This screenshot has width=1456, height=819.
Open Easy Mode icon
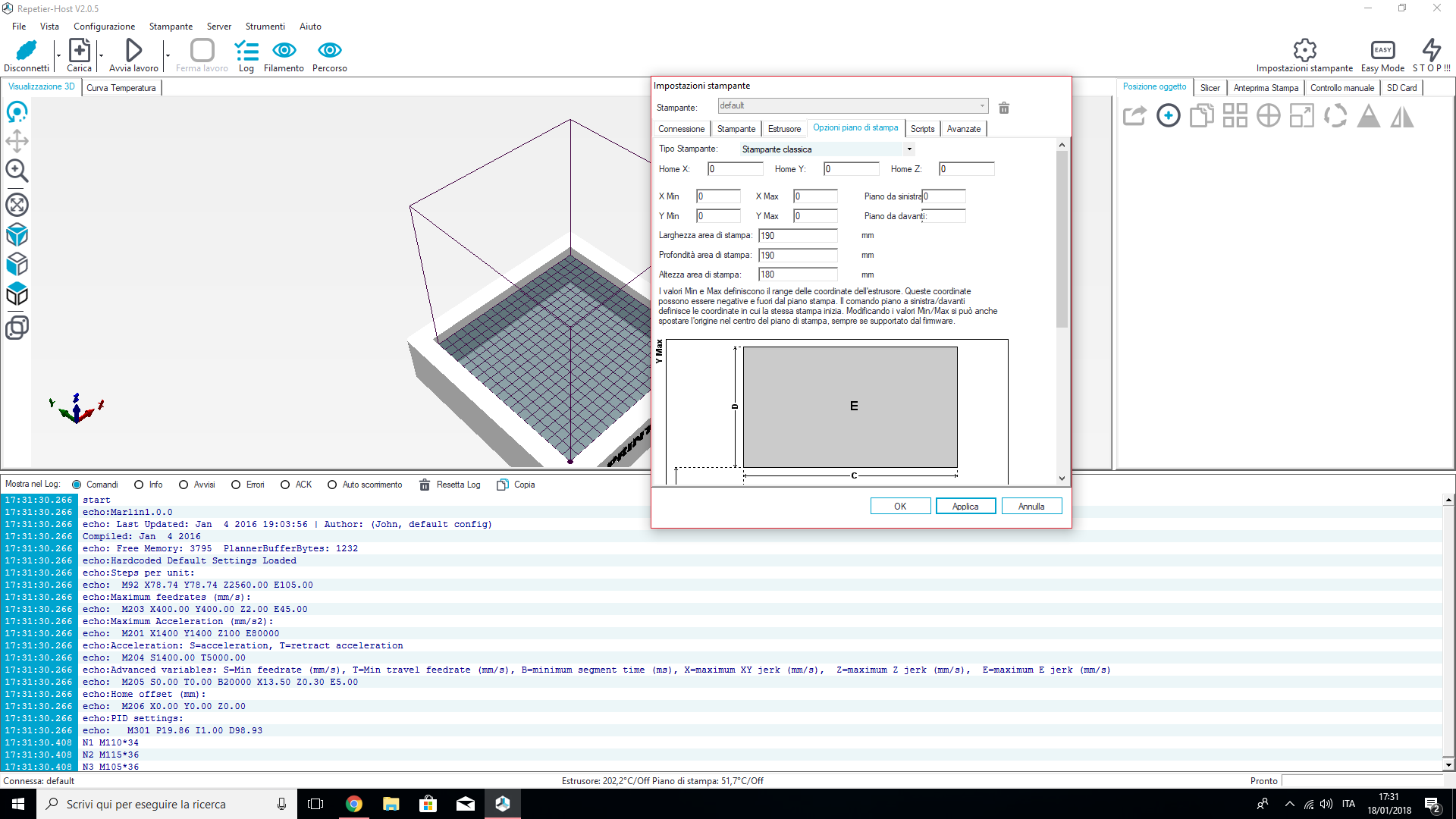tap(1382, 51)
